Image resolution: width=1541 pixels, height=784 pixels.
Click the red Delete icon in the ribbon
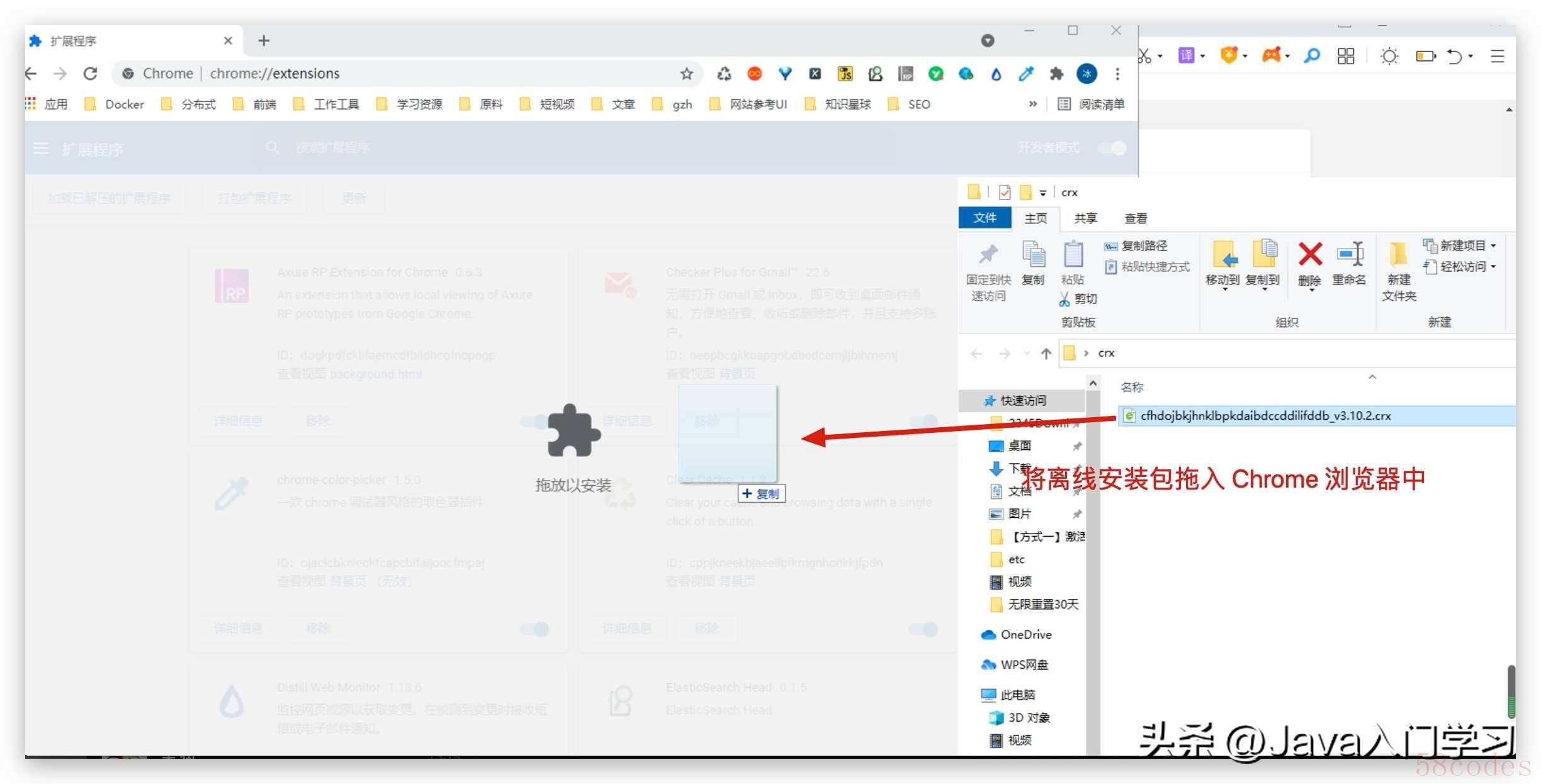(x=1310, y=255)
